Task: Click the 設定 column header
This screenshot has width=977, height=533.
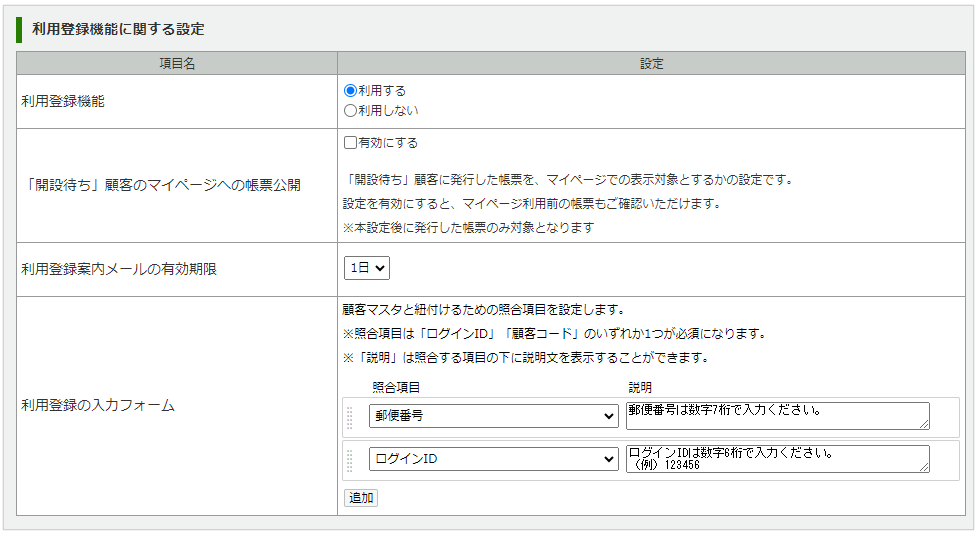Action: click(x=652, y=63)
